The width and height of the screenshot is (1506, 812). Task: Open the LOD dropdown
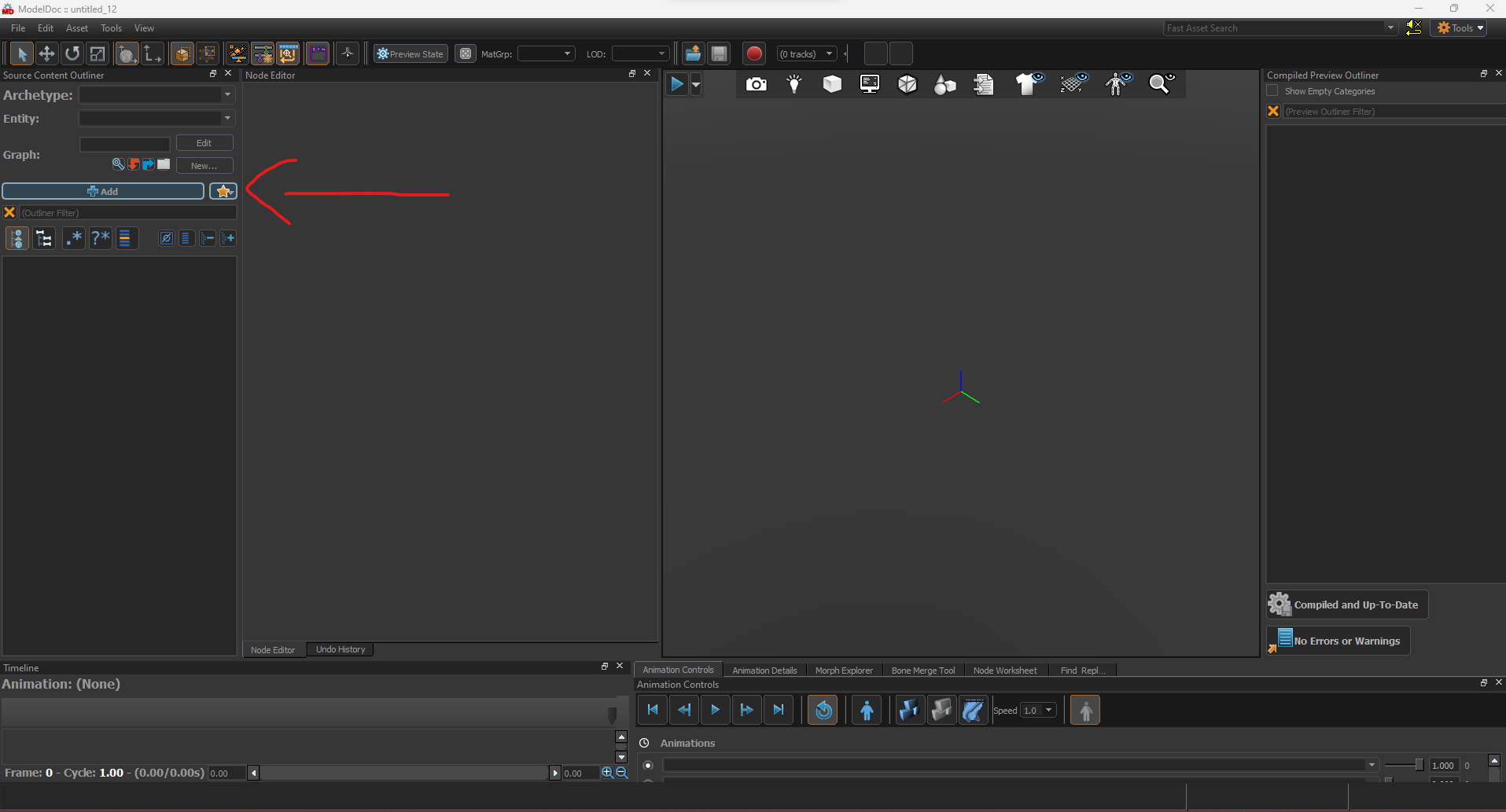640,53
